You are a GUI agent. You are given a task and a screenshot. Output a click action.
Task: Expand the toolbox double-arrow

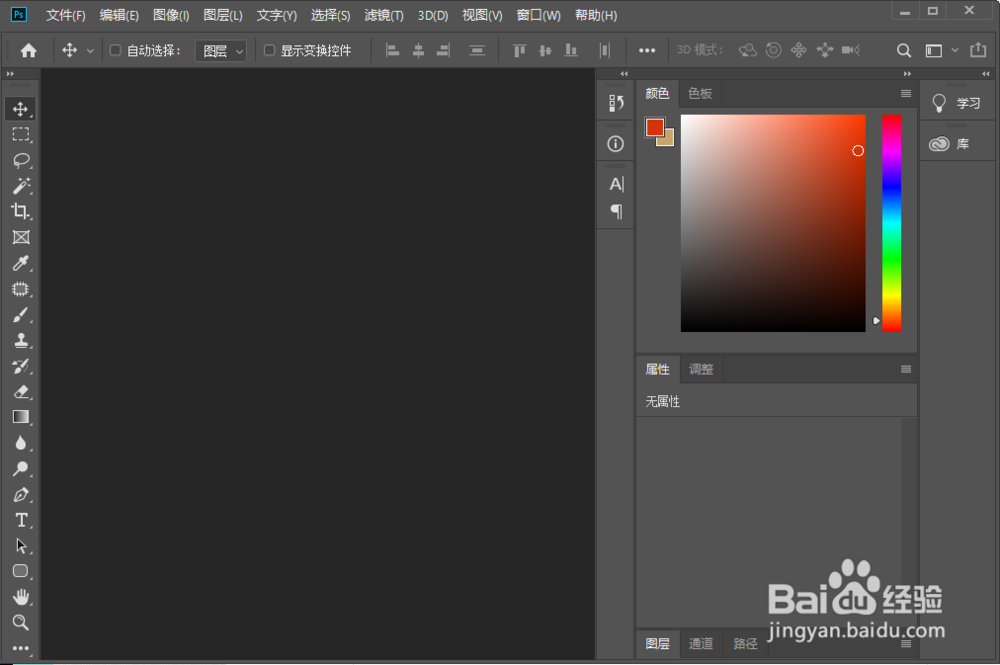(10, 74)
